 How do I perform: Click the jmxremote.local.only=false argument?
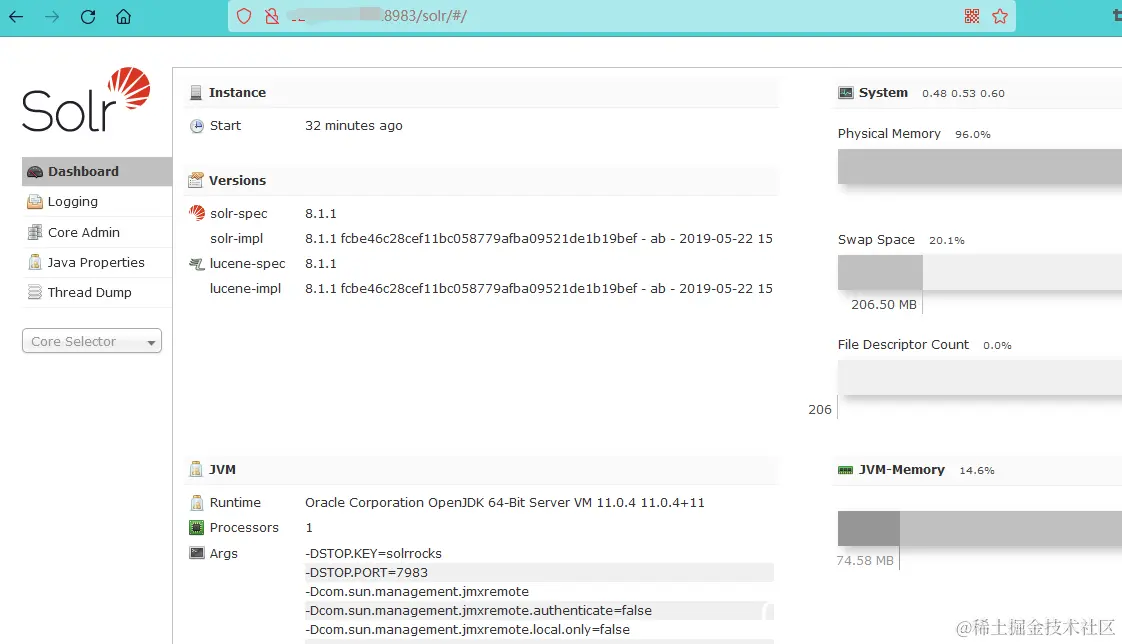point(467,630)
